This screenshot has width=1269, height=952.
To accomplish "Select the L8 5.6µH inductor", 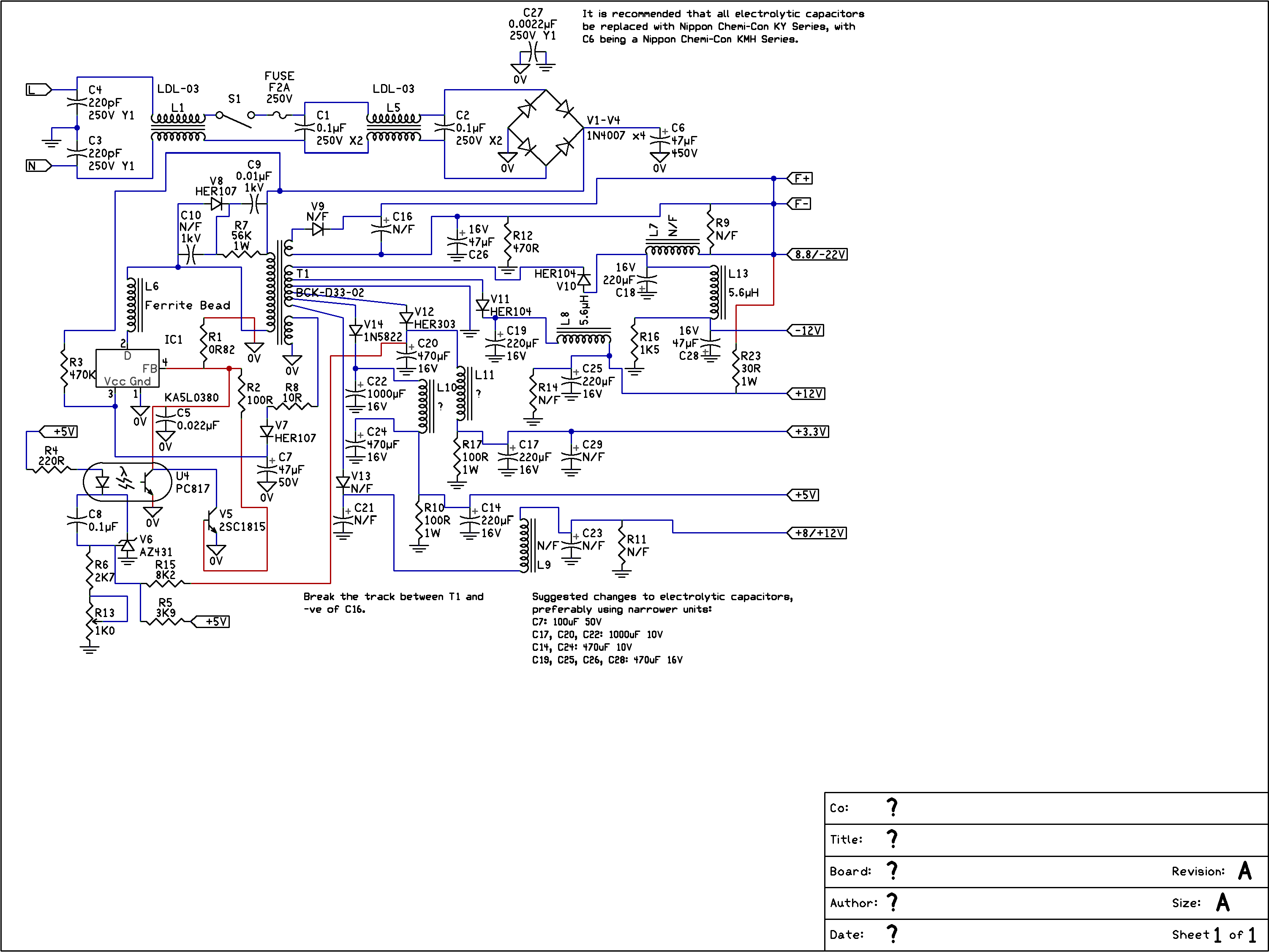I will click(584, 337).
